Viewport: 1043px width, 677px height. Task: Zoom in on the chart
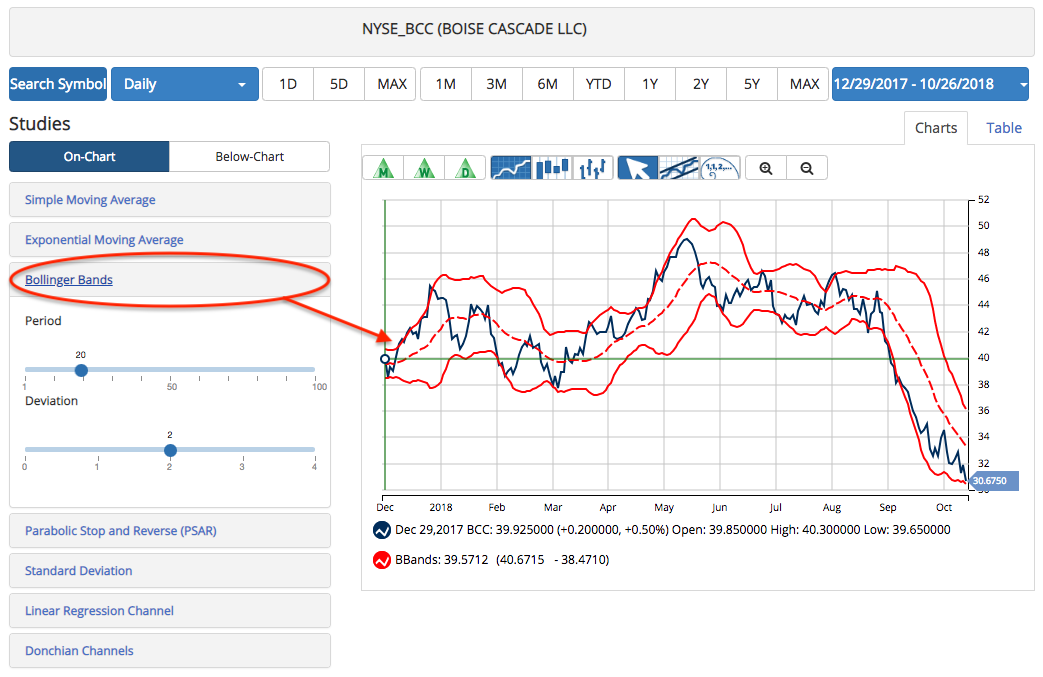[766, 168]
